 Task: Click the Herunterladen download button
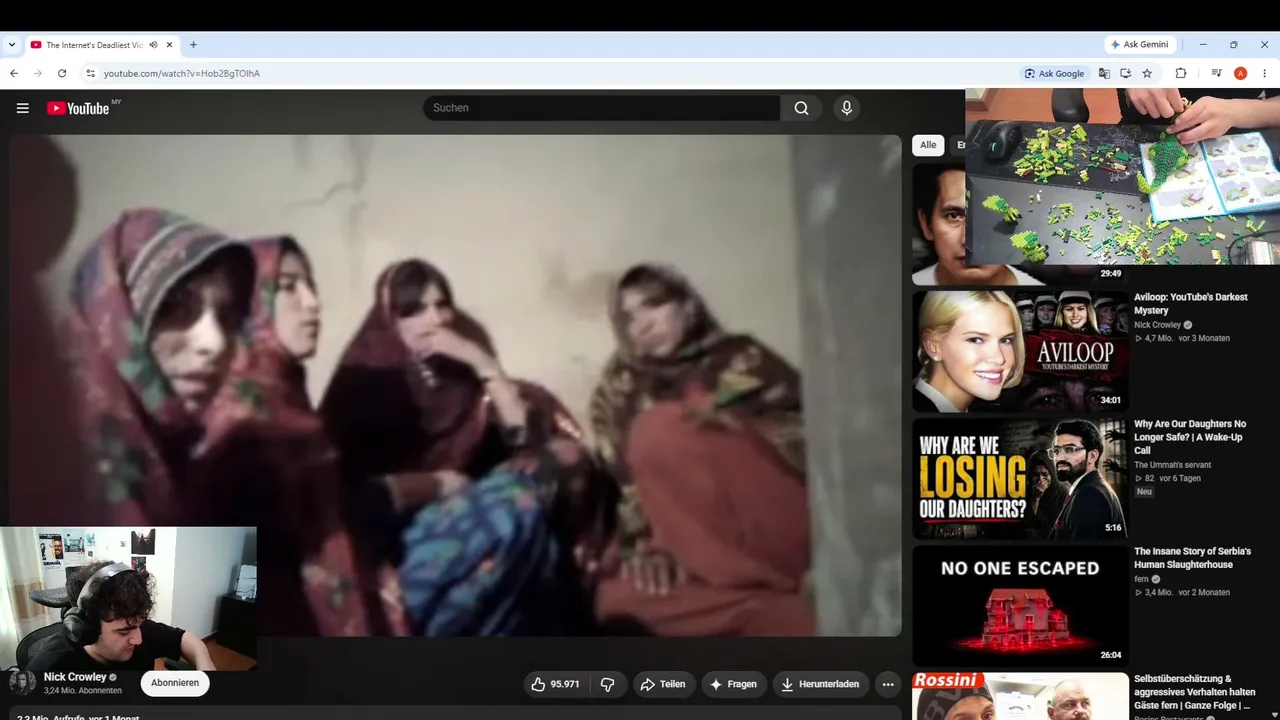[x=820, y=684]
